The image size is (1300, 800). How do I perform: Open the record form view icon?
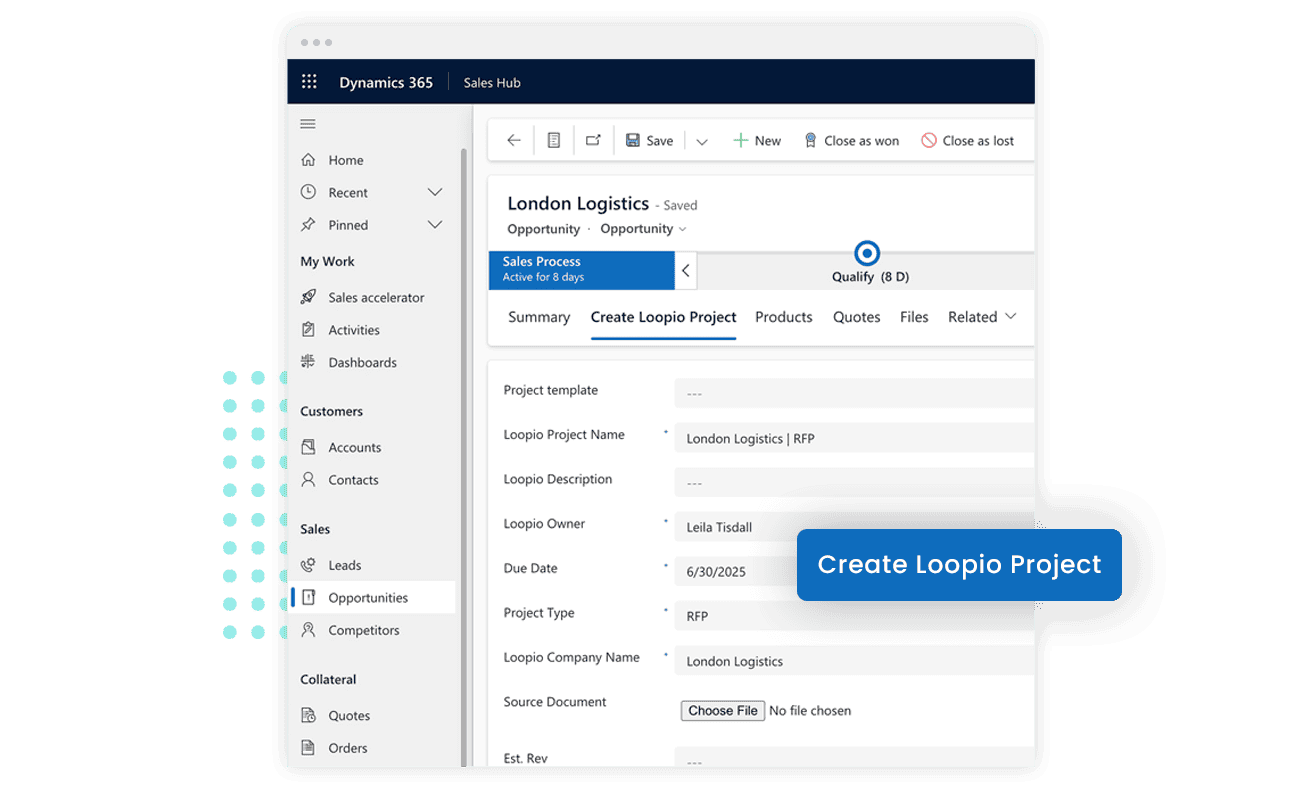point(554,141)
